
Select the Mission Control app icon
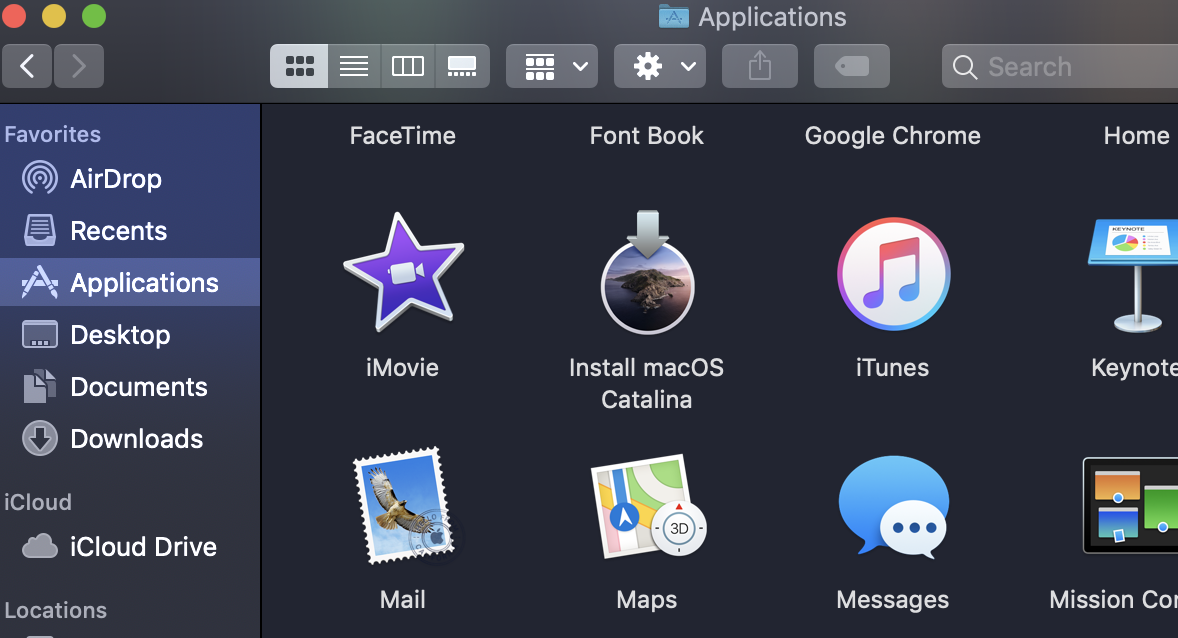click(x=1130, y=505)
